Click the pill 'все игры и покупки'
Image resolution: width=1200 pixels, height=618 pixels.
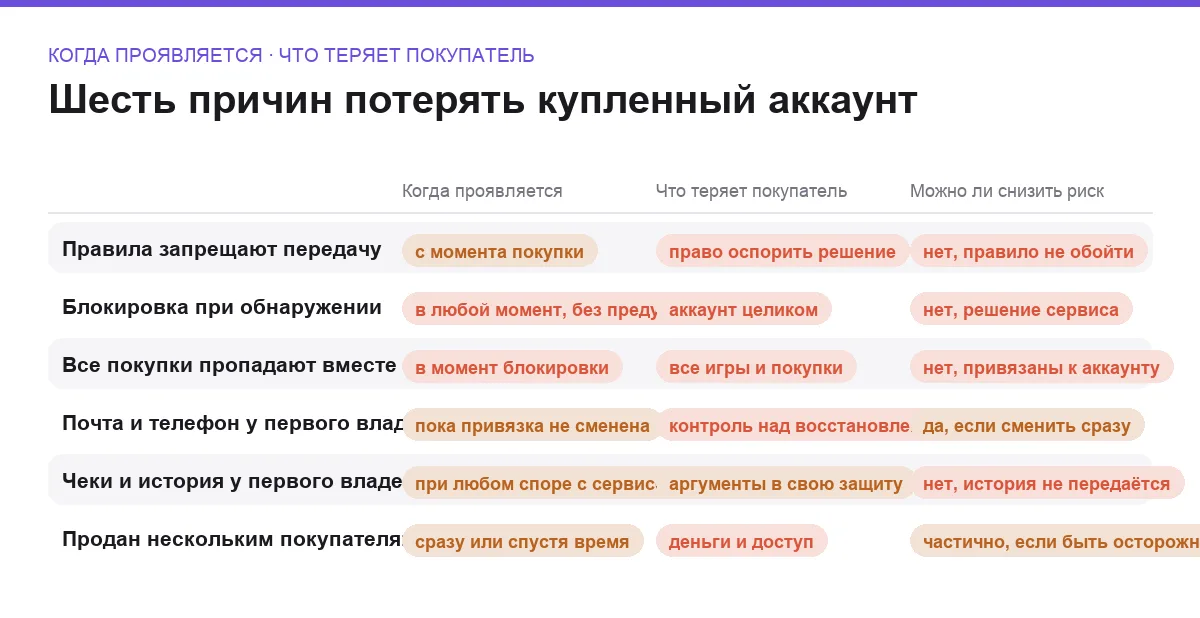(756, 367)
